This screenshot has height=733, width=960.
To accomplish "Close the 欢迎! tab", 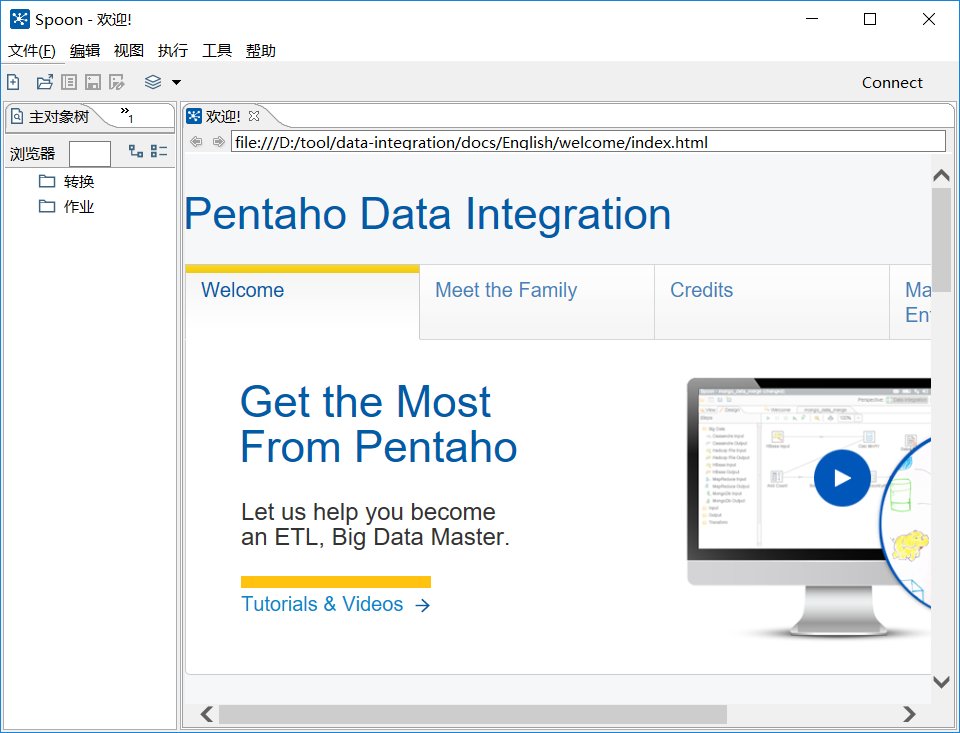I will (254, 116).
